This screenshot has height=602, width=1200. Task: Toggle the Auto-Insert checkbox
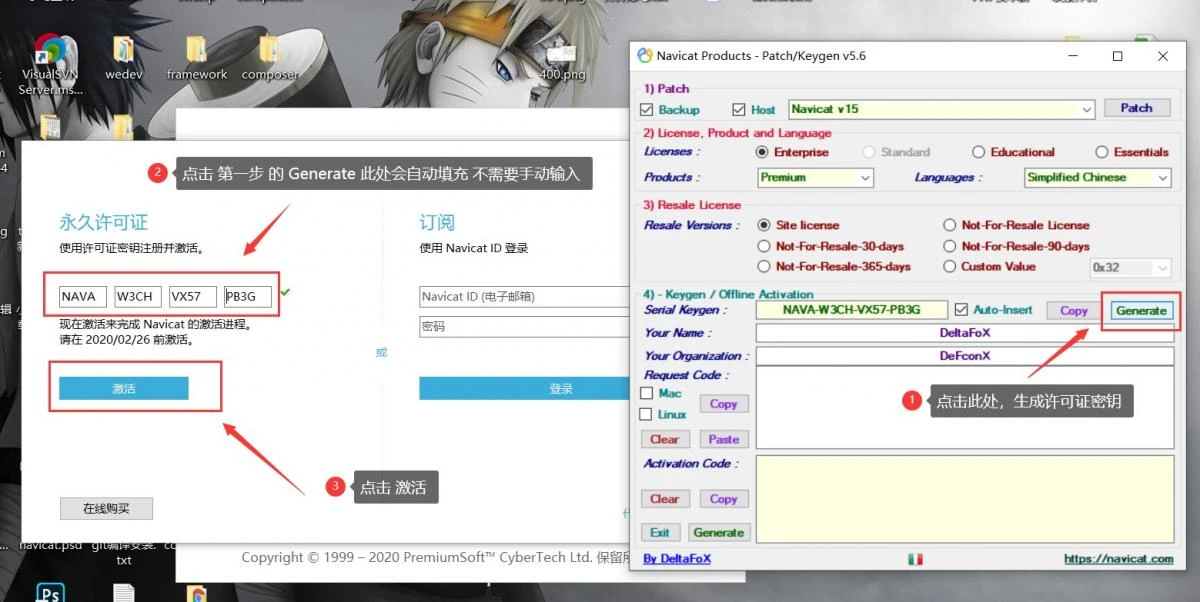[962, 310]
